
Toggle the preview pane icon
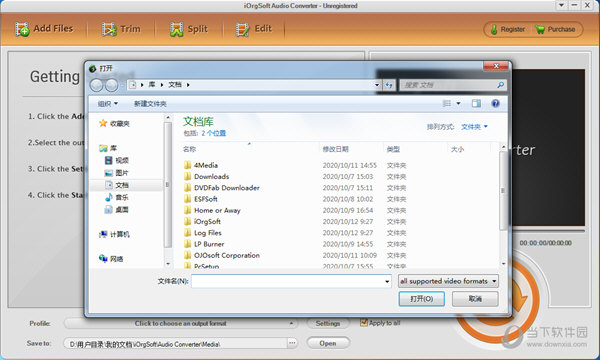coord(476,103)
